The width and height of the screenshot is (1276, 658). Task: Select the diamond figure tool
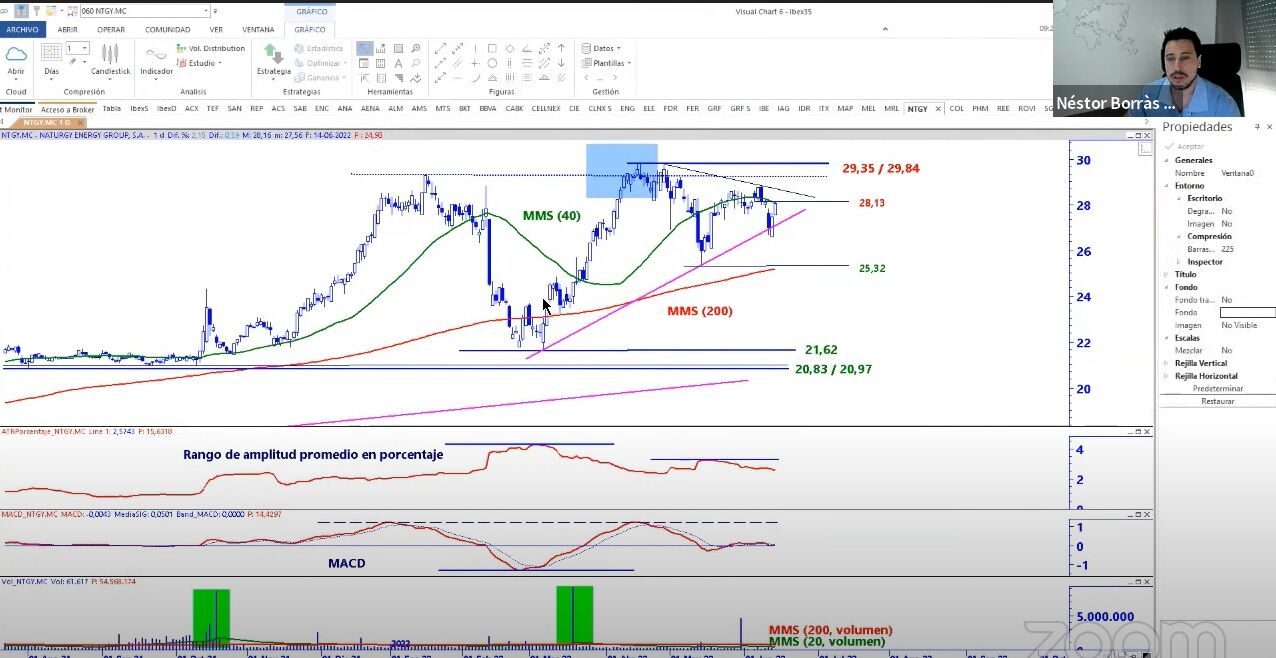click(x=509, y=48)
